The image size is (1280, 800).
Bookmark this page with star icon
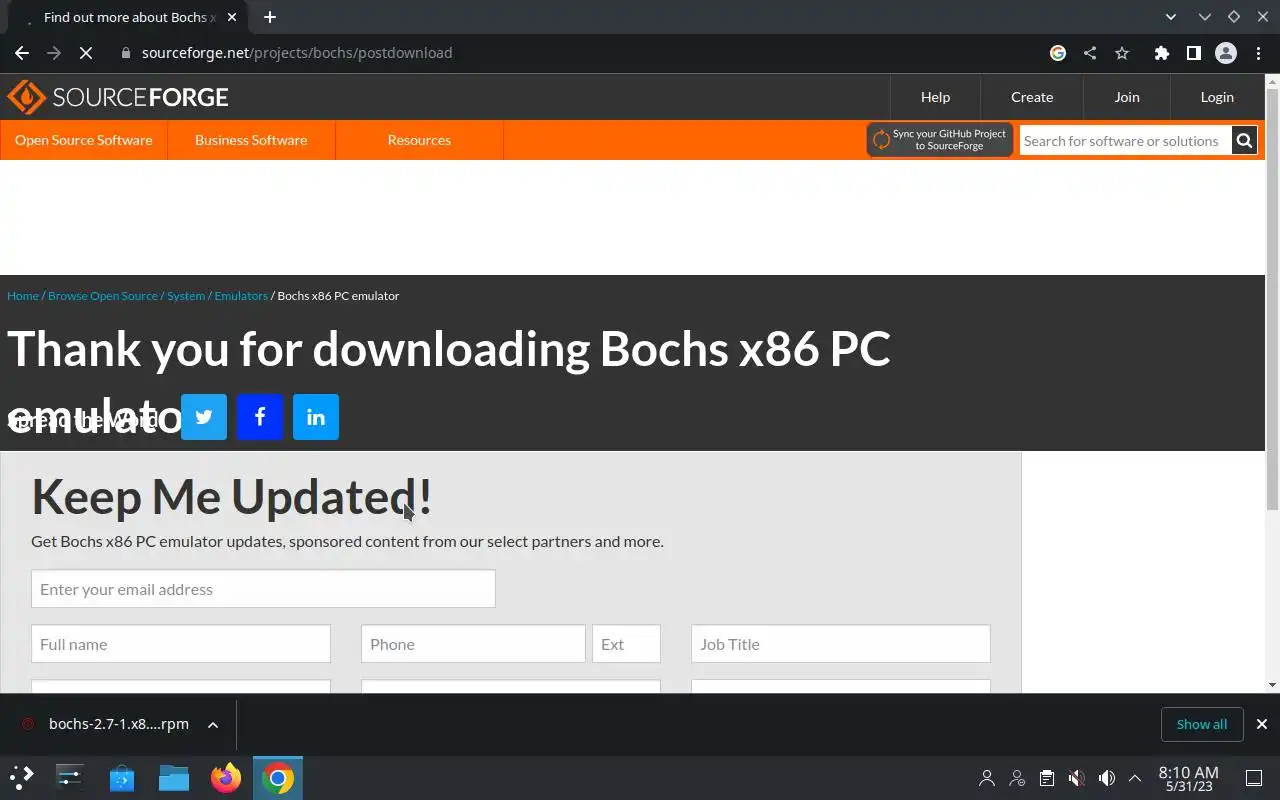pos(1122,53)
